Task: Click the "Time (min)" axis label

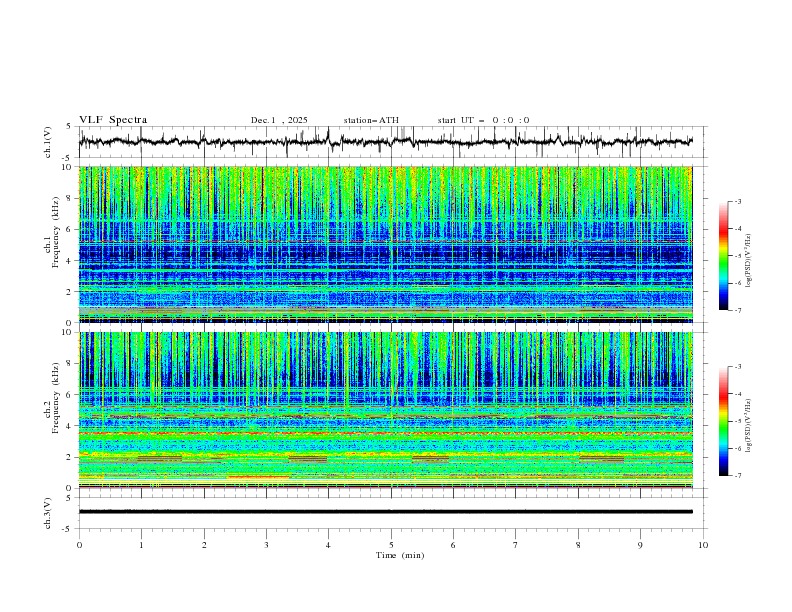Action: pos(400,555)
